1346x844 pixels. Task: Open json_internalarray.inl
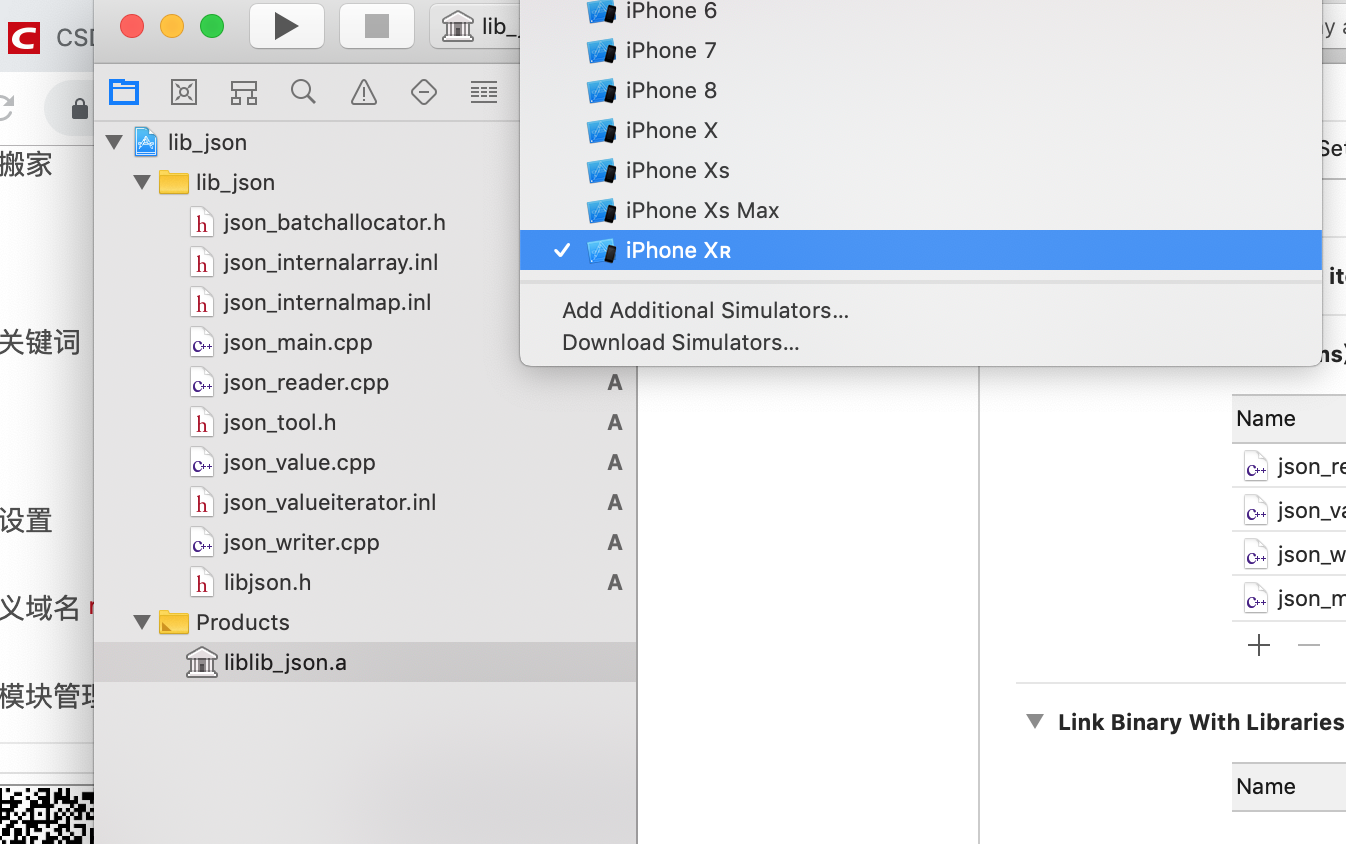click(x=331, y=262)
